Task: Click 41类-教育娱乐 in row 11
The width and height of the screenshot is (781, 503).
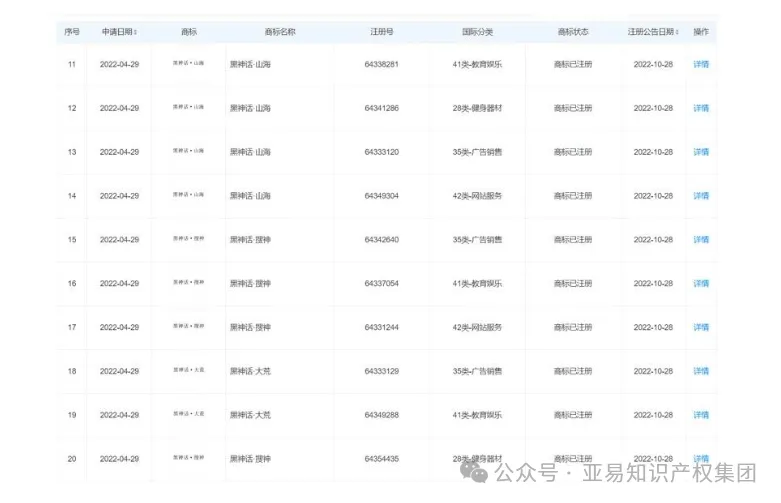Action: click(x=477, y=64)
